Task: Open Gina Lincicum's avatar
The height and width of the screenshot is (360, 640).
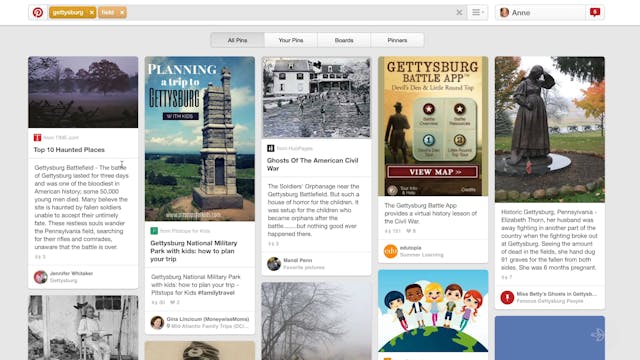Action: (x=157, y=322)
